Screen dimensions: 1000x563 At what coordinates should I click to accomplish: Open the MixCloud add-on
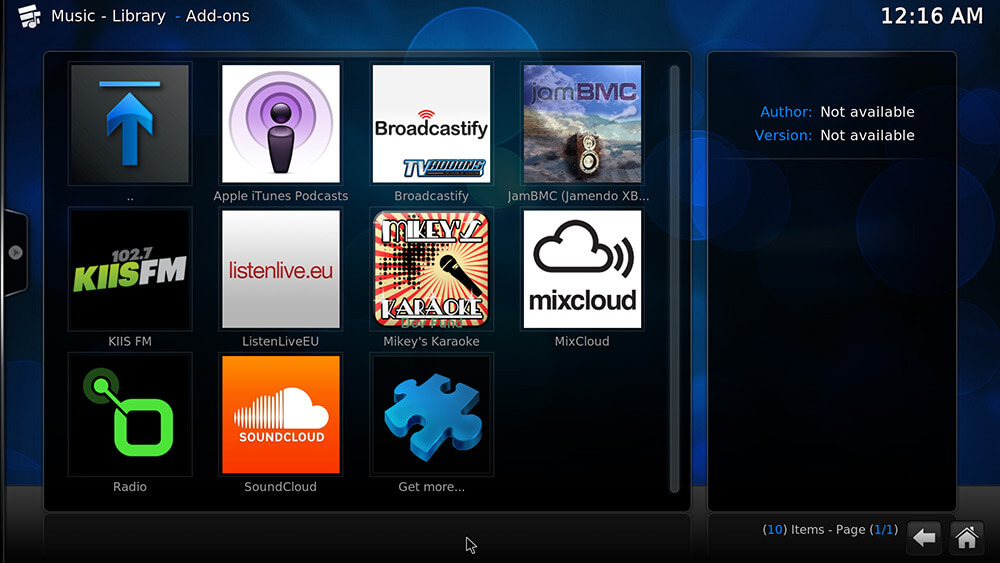[x=581, y=269]
